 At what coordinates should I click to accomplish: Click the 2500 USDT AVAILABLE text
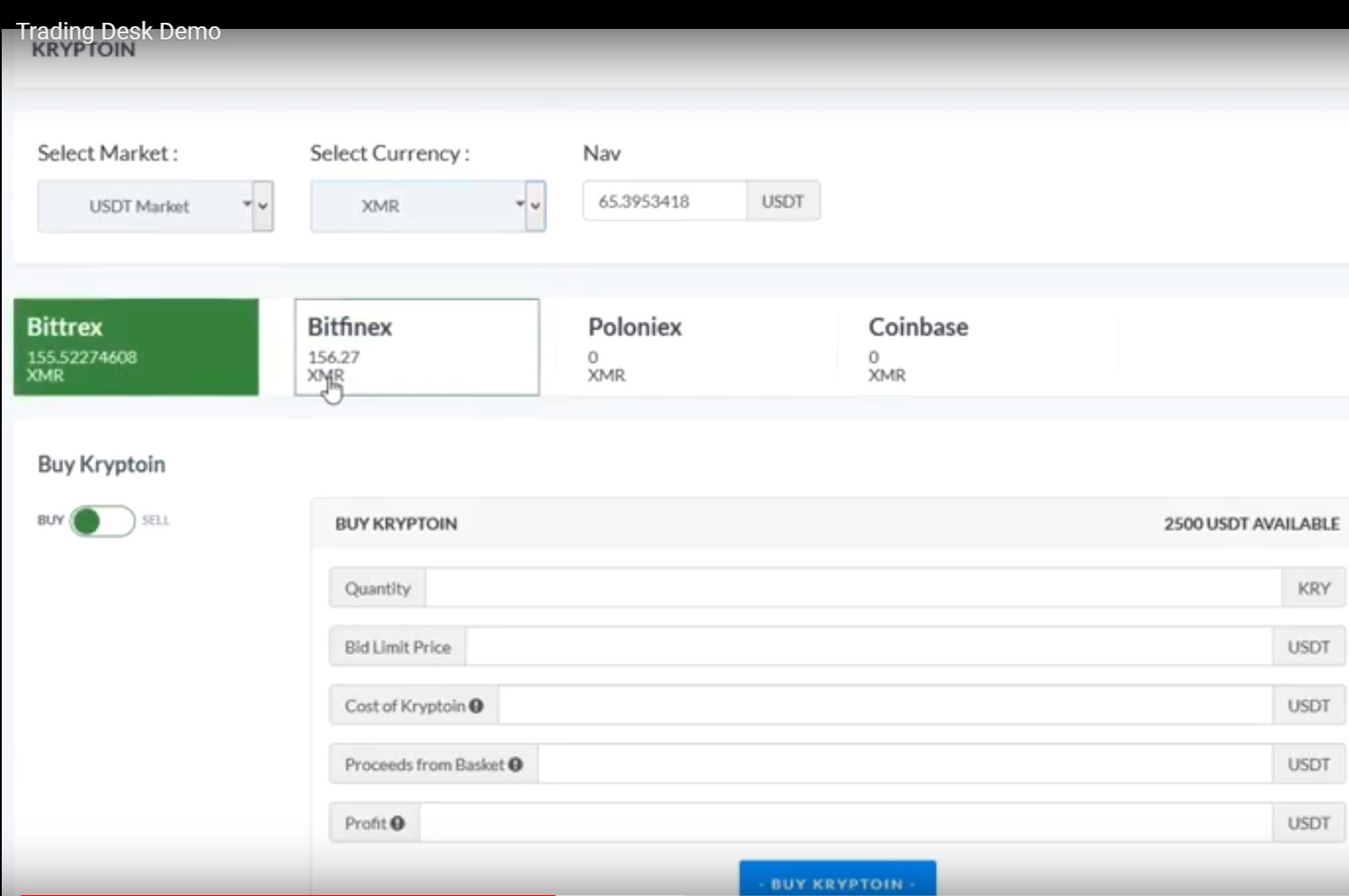tap(1252, 523)
